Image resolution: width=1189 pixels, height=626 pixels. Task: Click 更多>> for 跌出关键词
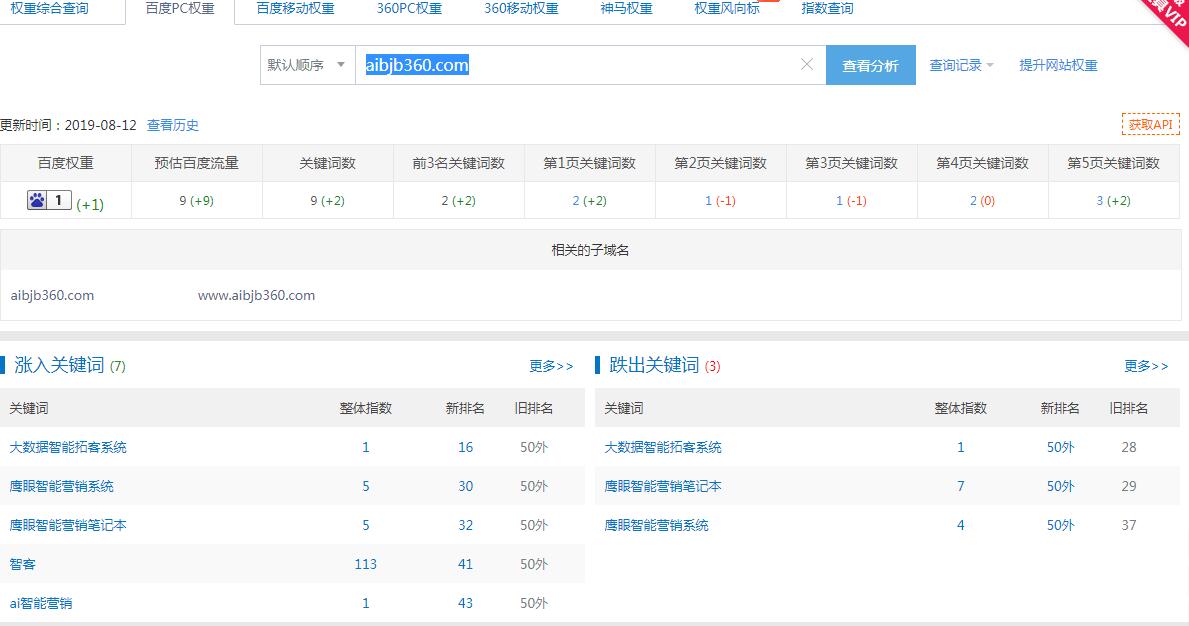tap(1146, 366)
